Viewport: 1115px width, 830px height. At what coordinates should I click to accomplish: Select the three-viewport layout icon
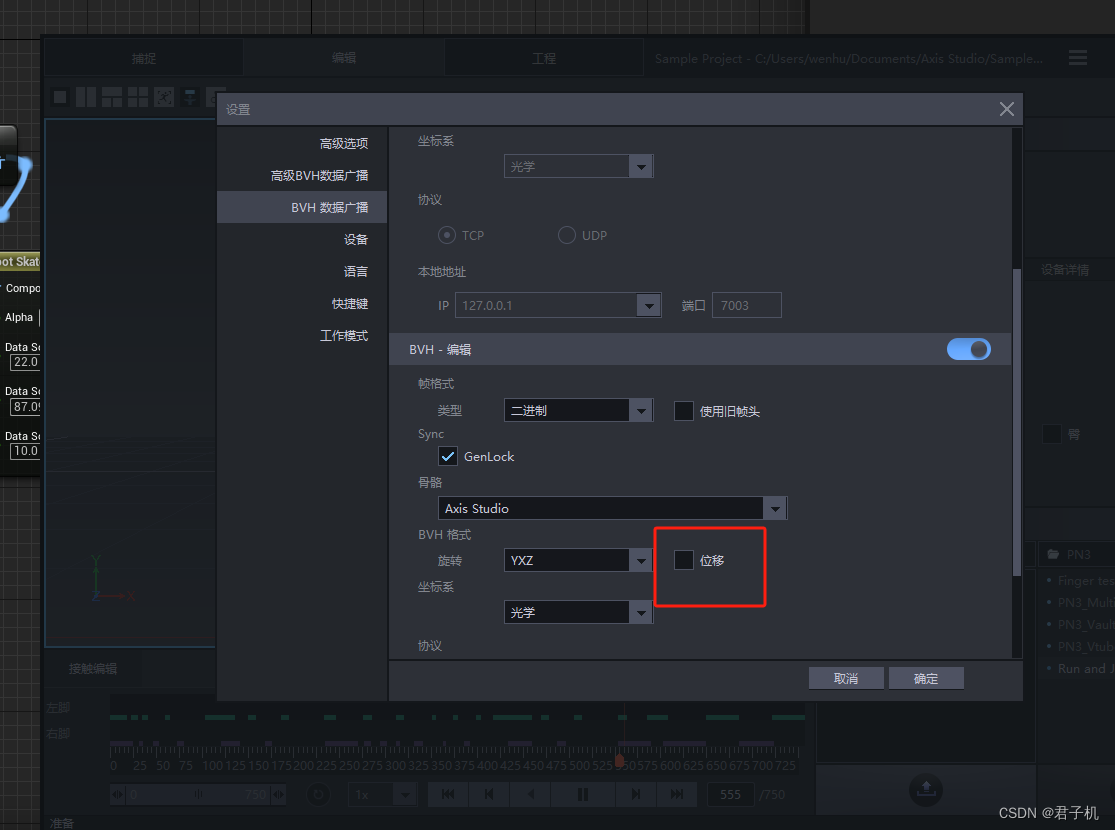112,96
